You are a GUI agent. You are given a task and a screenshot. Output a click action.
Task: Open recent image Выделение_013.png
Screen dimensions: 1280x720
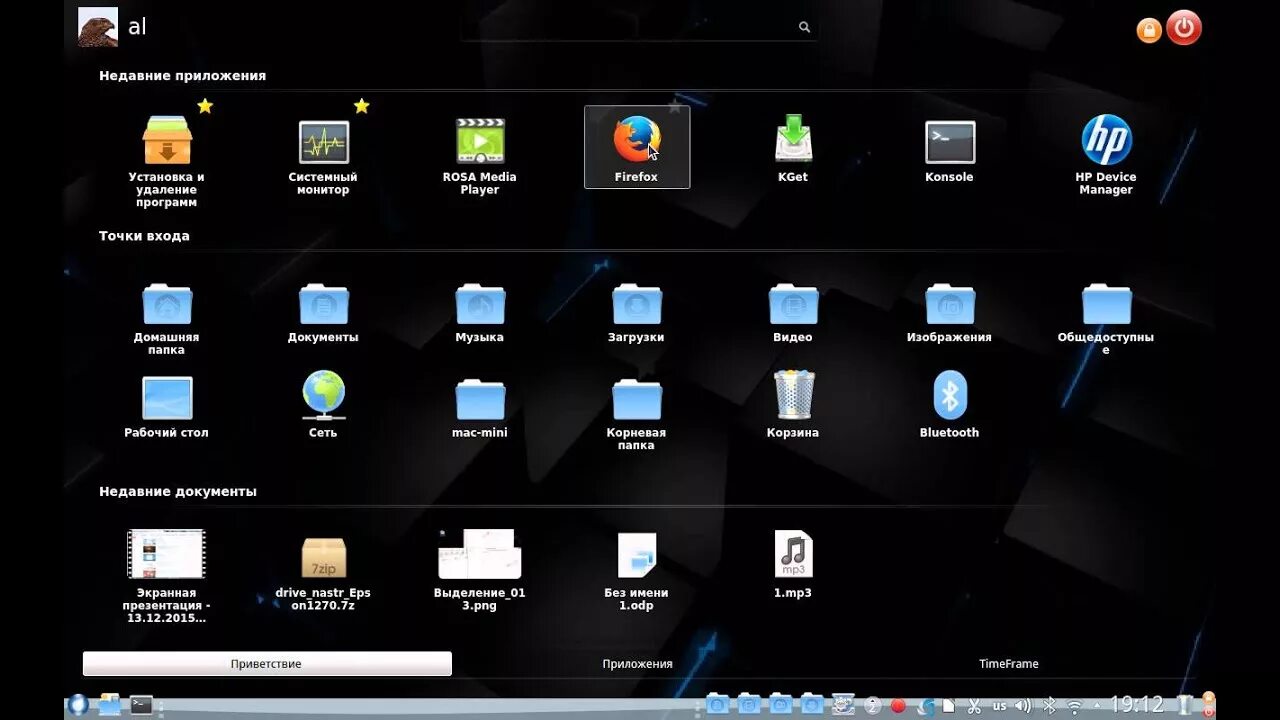click(x=480, y=570)
